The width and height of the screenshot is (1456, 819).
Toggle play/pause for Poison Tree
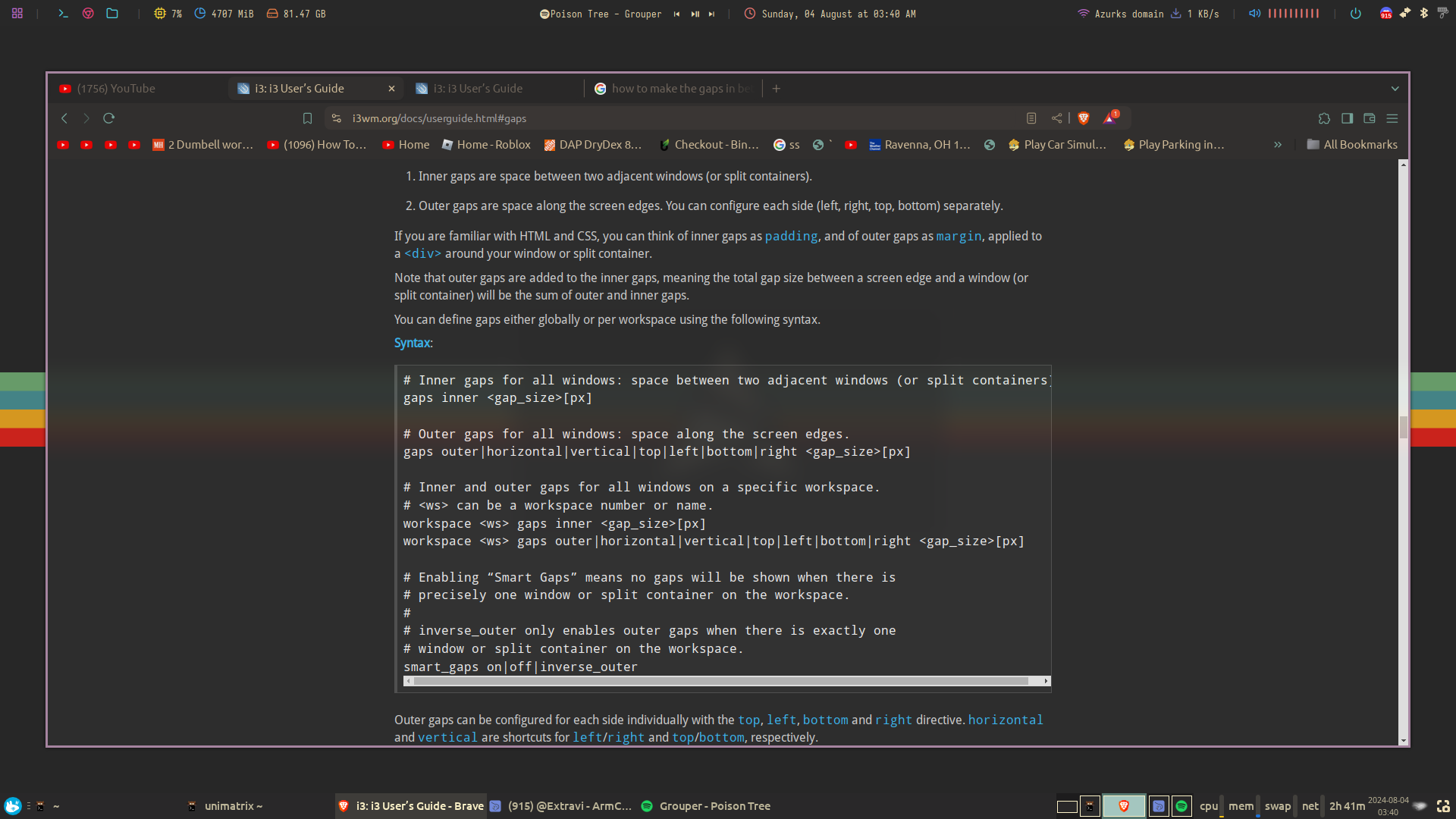(x=695, y=14)
